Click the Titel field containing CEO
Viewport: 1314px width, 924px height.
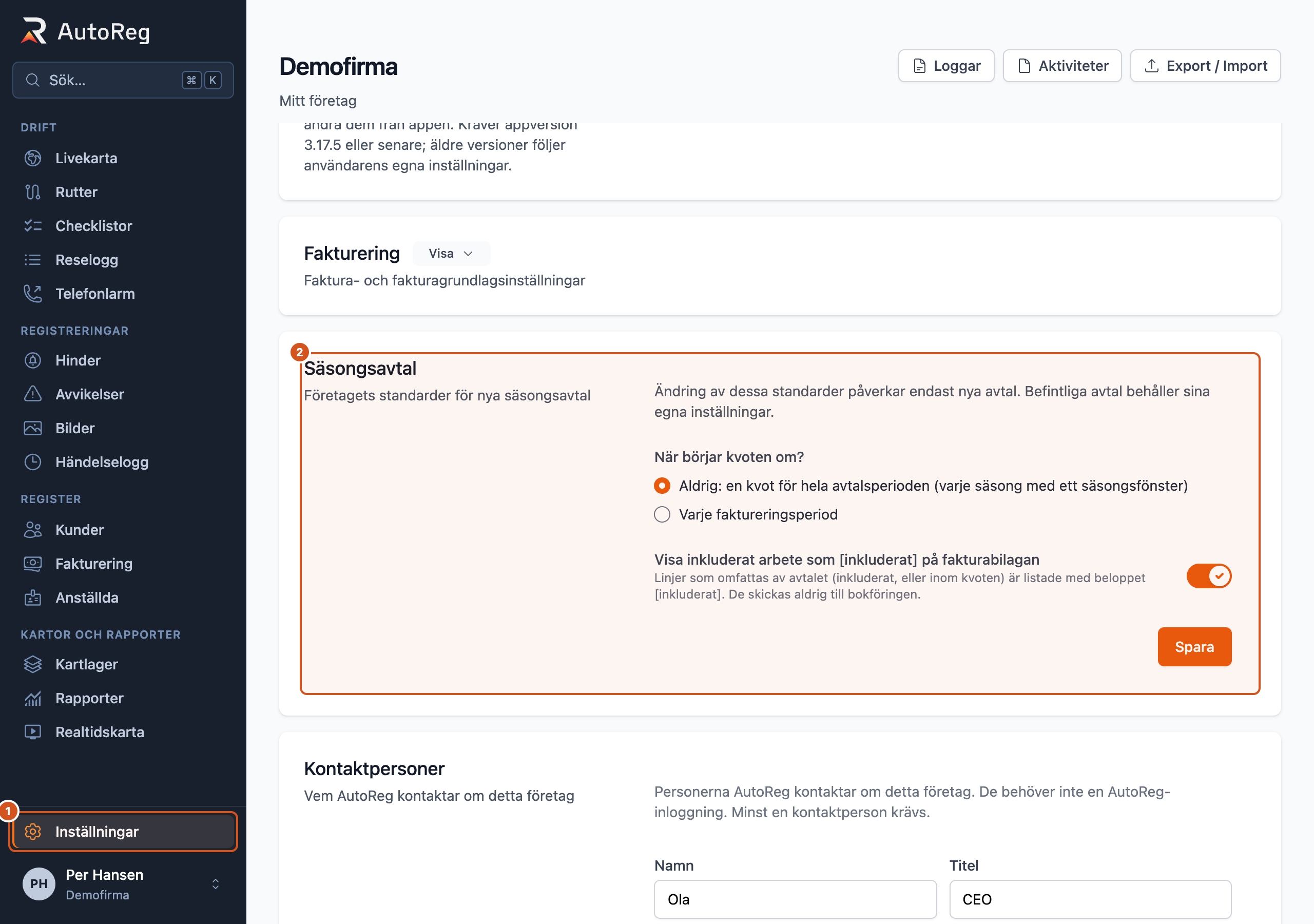[x=1090, y=899]
